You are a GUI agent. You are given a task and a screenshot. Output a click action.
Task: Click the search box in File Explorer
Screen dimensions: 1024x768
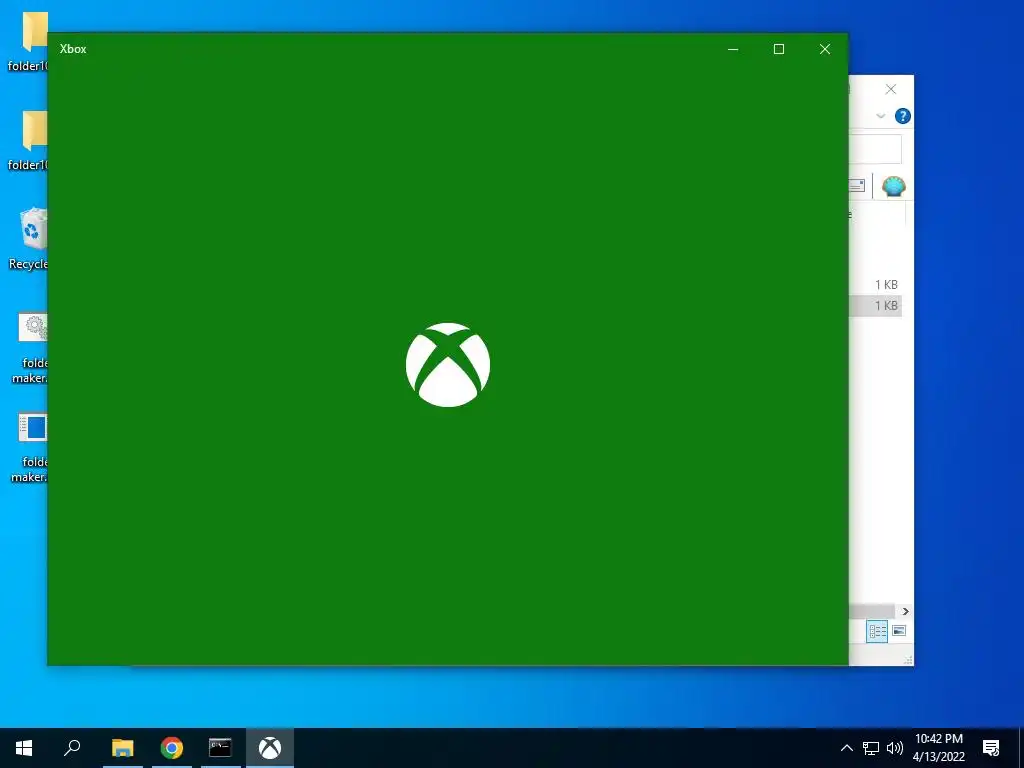click(x=875, y=149)
